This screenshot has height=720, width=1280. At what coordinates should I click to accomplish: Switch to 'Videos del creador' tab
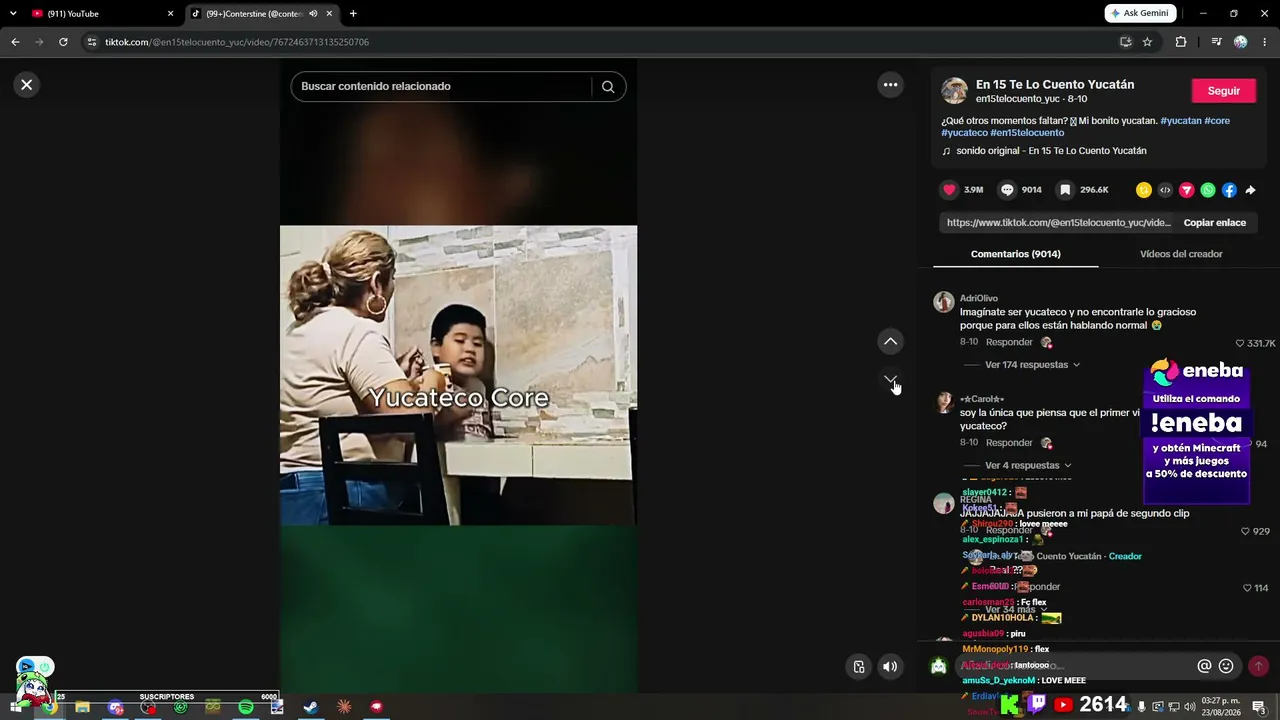click(x=1181, y=254)
